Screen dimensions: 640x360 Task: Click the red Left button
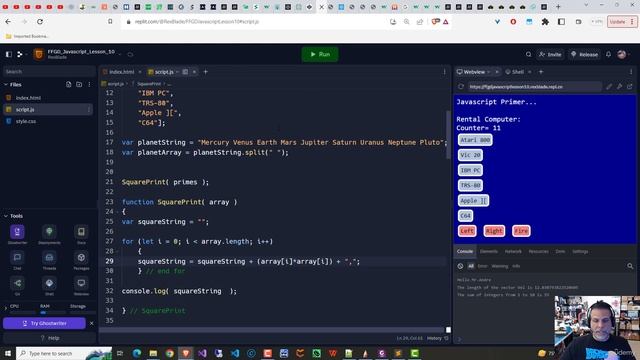[467, 231]
